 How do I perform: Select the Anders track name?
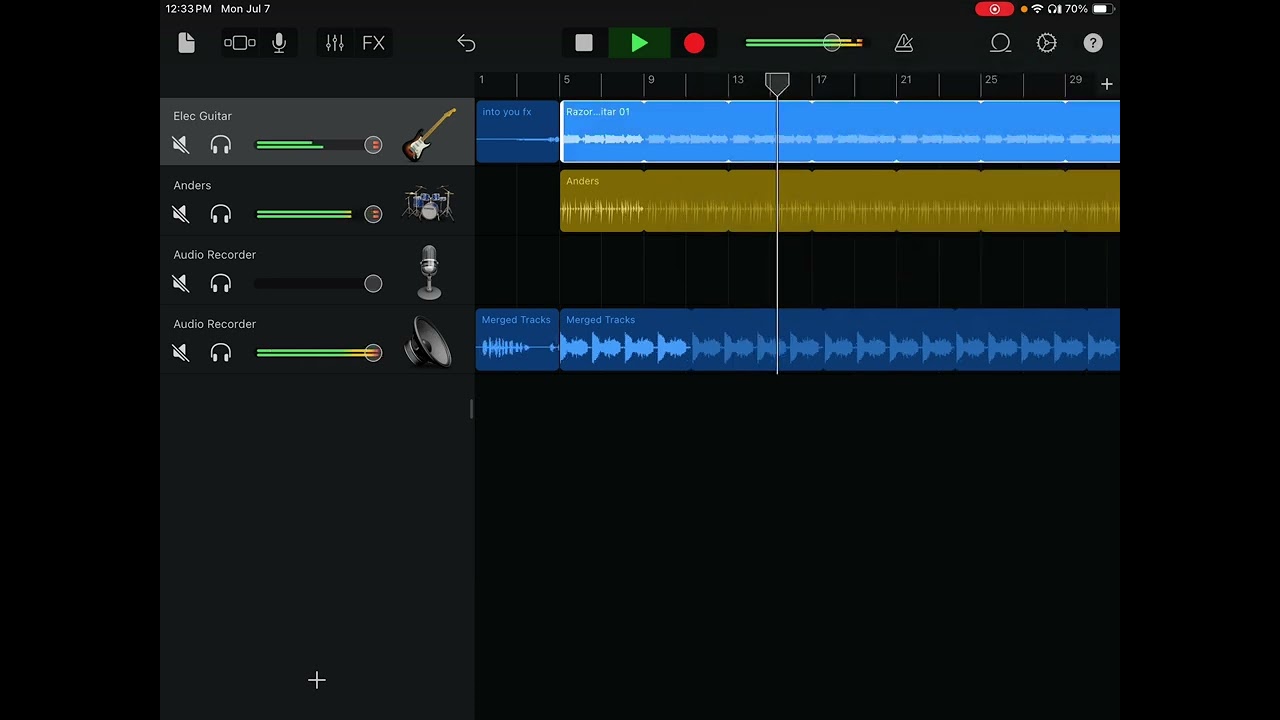(x=192, y=185)
